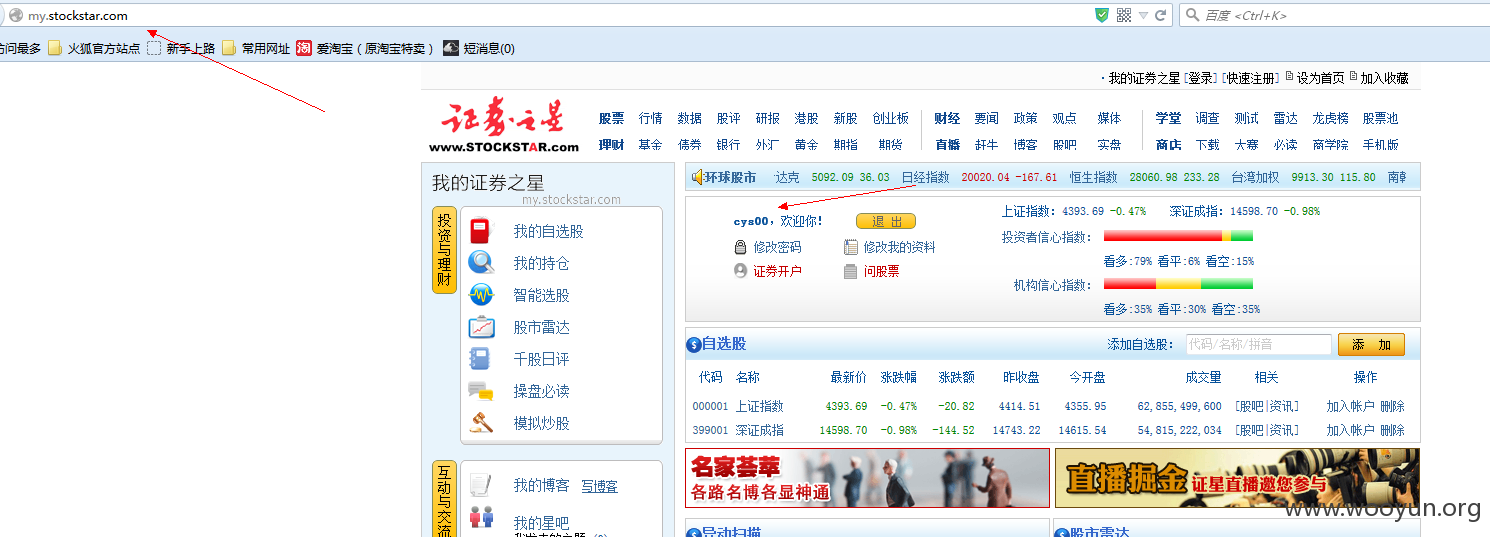This screenshot has width=1490, height=537.
Task: Click the 登录 link in top bar
Action: (1201, 78)
